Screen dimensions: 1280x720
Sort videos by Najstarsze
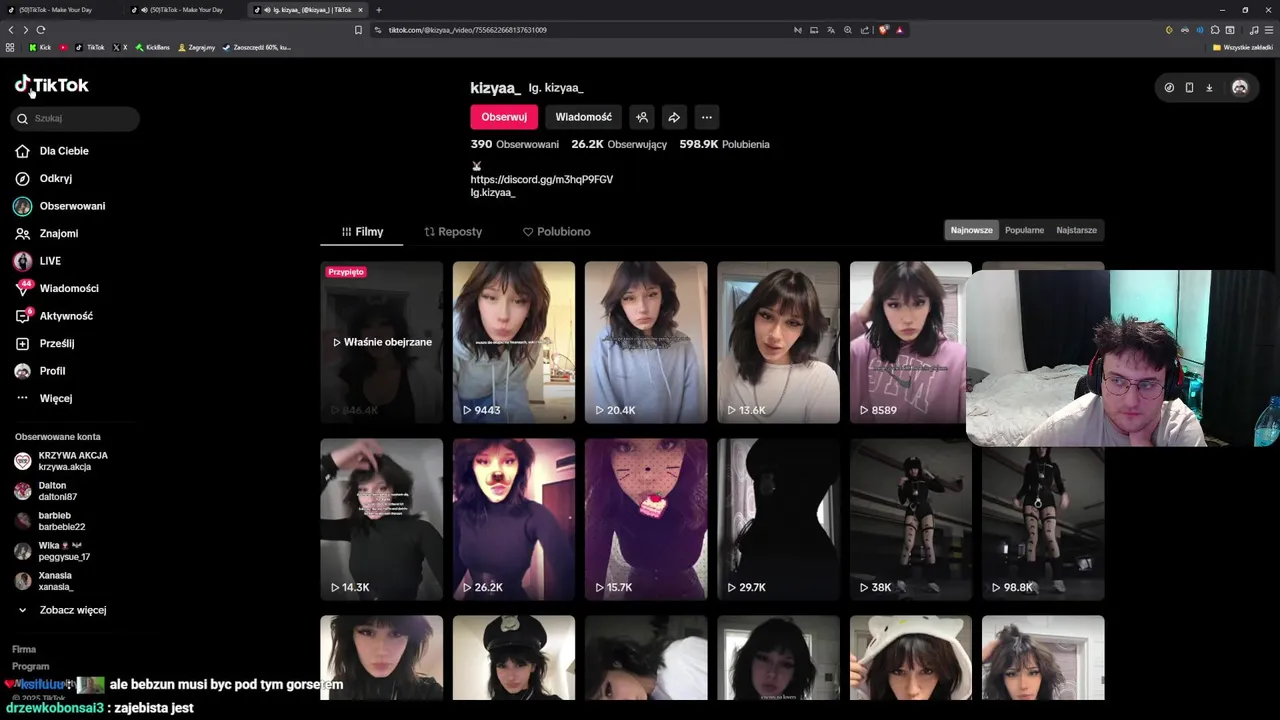click(x=1077, y=230)
